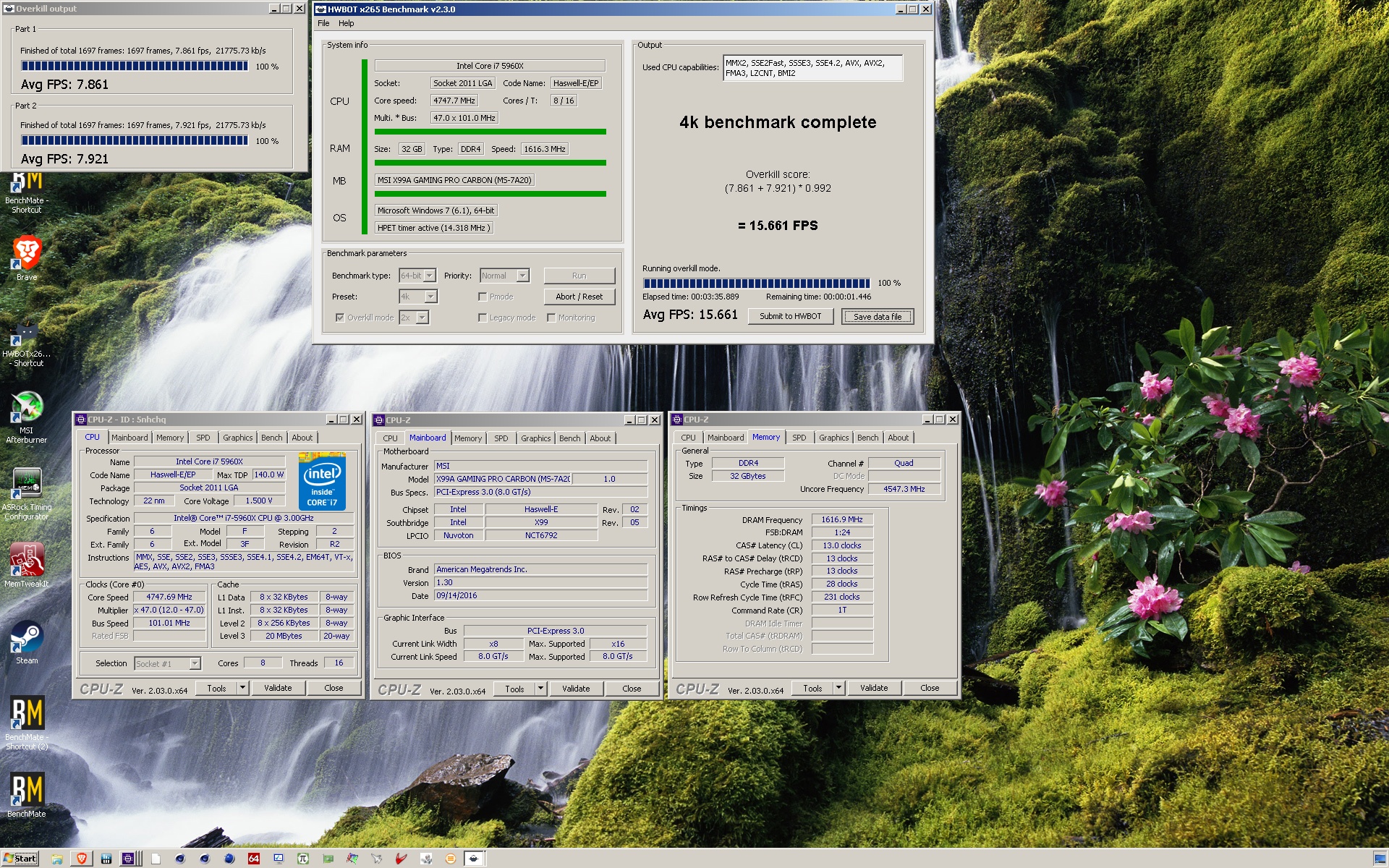Viewport: 1389px width, 868px height.
Task: Open the Preset 4k dropdown
Action: [x=430, y=297]
